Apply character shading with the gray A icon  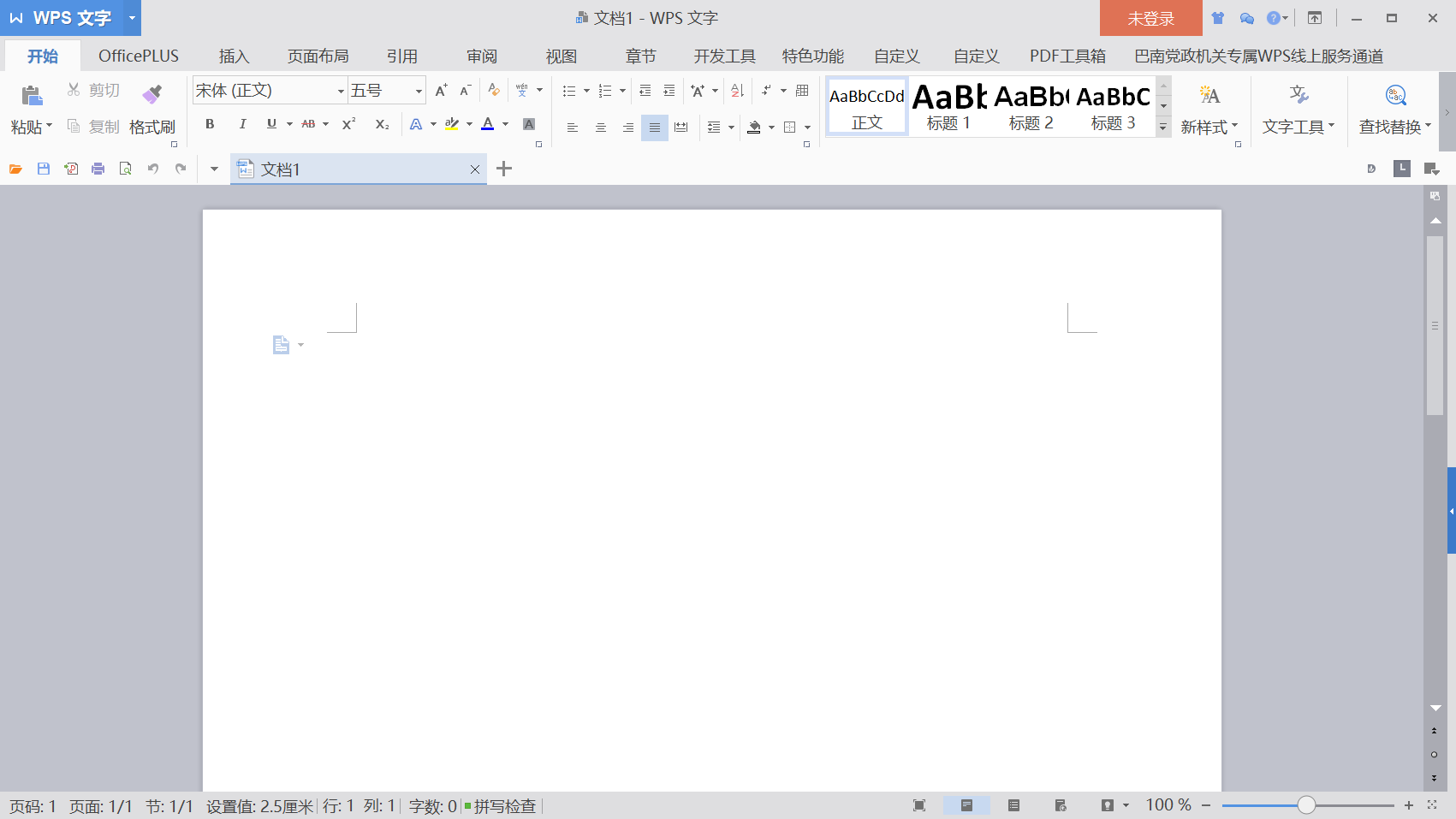529,124
